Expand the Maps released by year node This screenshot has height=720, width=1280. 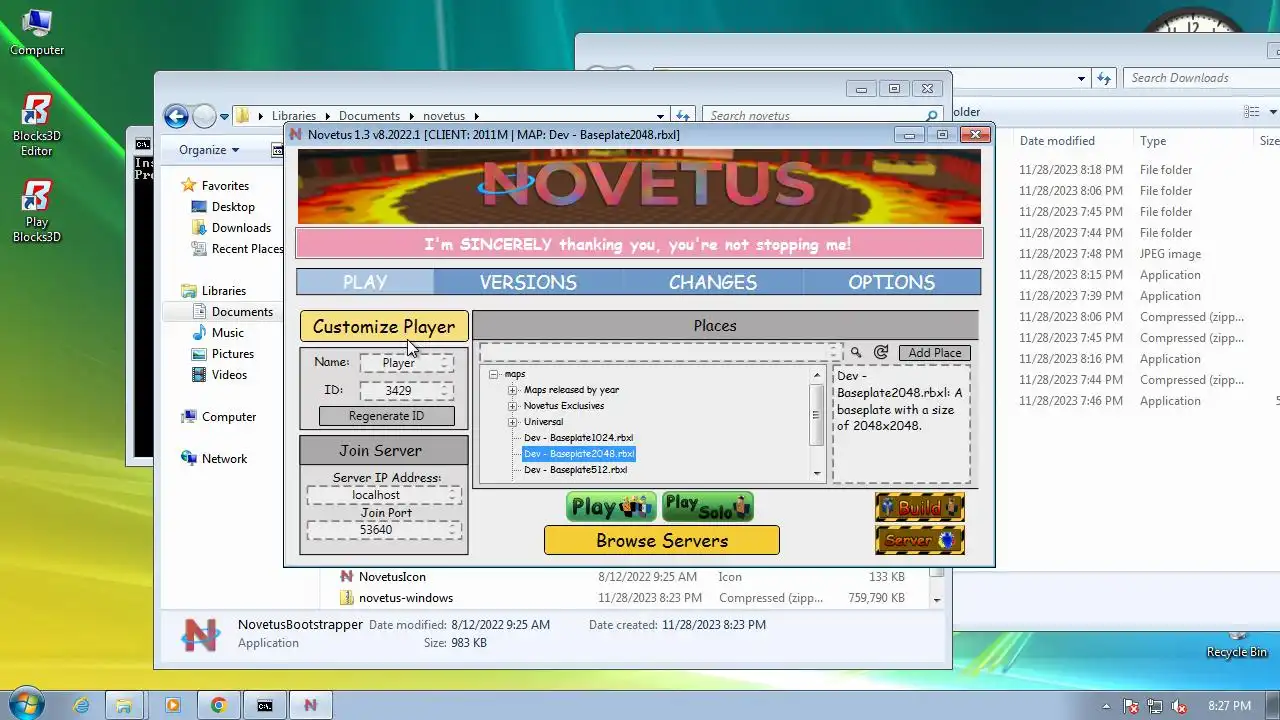pos(513,390)
